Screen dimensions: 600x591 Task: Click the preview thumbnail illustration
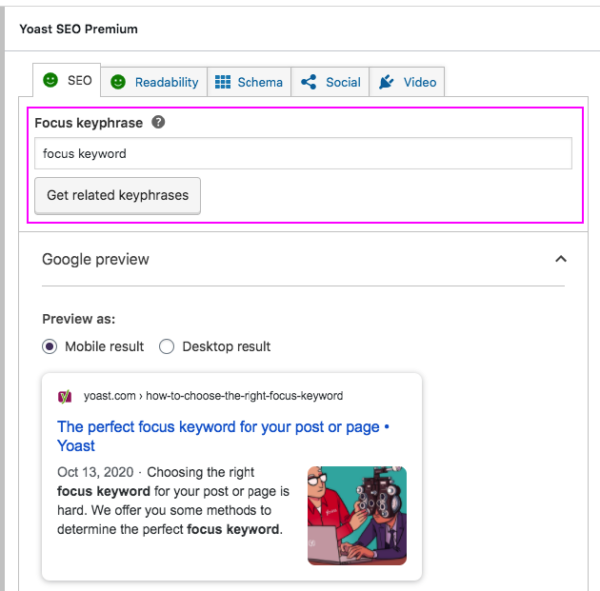click(x=357, y=515)
